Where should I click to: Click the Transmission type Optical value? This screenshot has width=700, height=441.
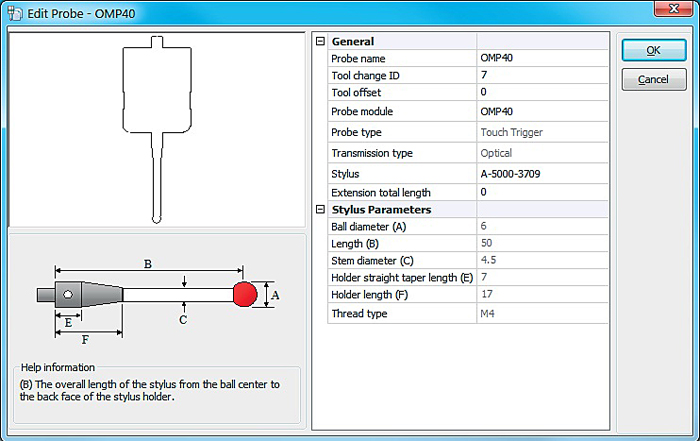542,153
